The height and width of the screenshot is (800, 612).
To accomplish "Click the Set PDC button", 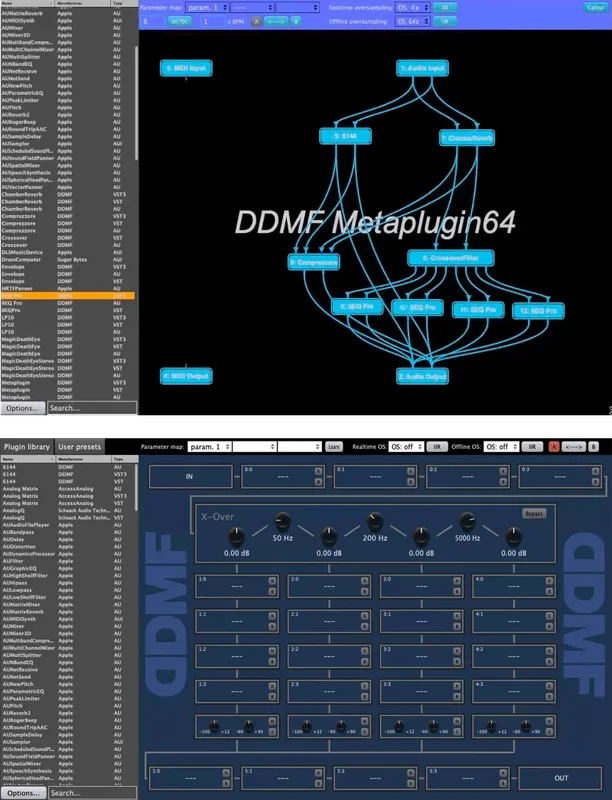I will coord(180,21).
